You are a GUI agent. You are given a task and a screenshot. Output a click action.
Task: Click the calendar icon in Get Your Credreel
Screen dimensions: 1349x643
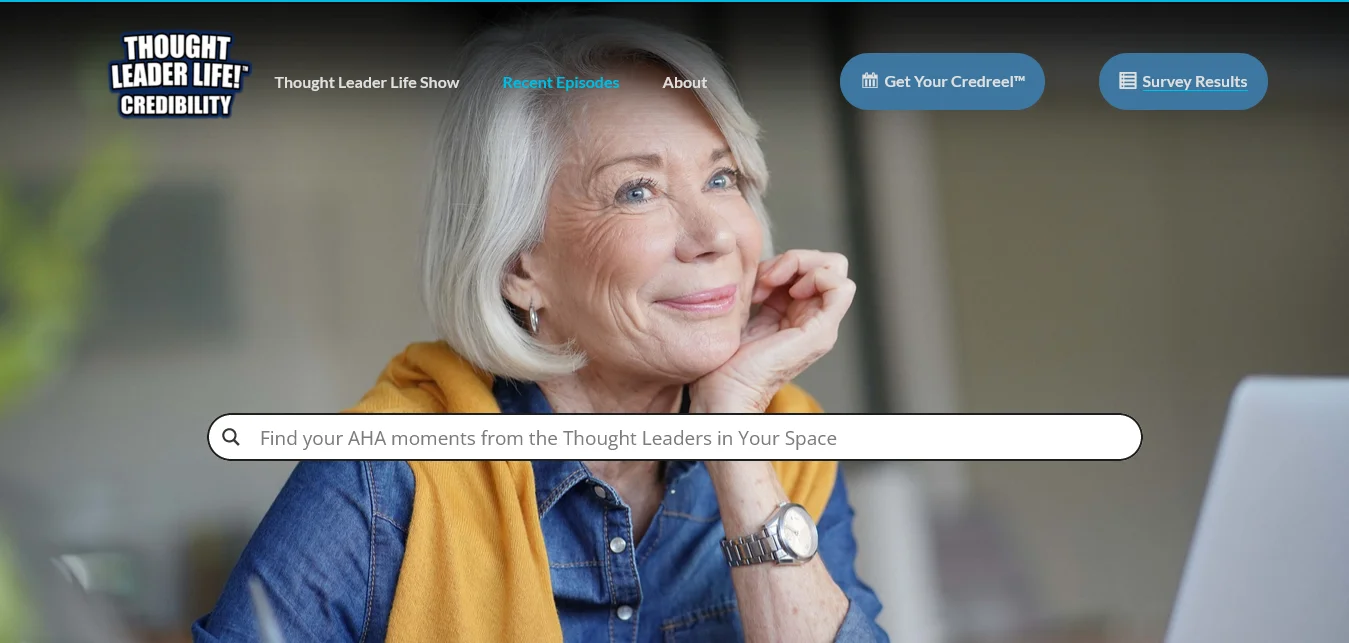pos(870,81)
